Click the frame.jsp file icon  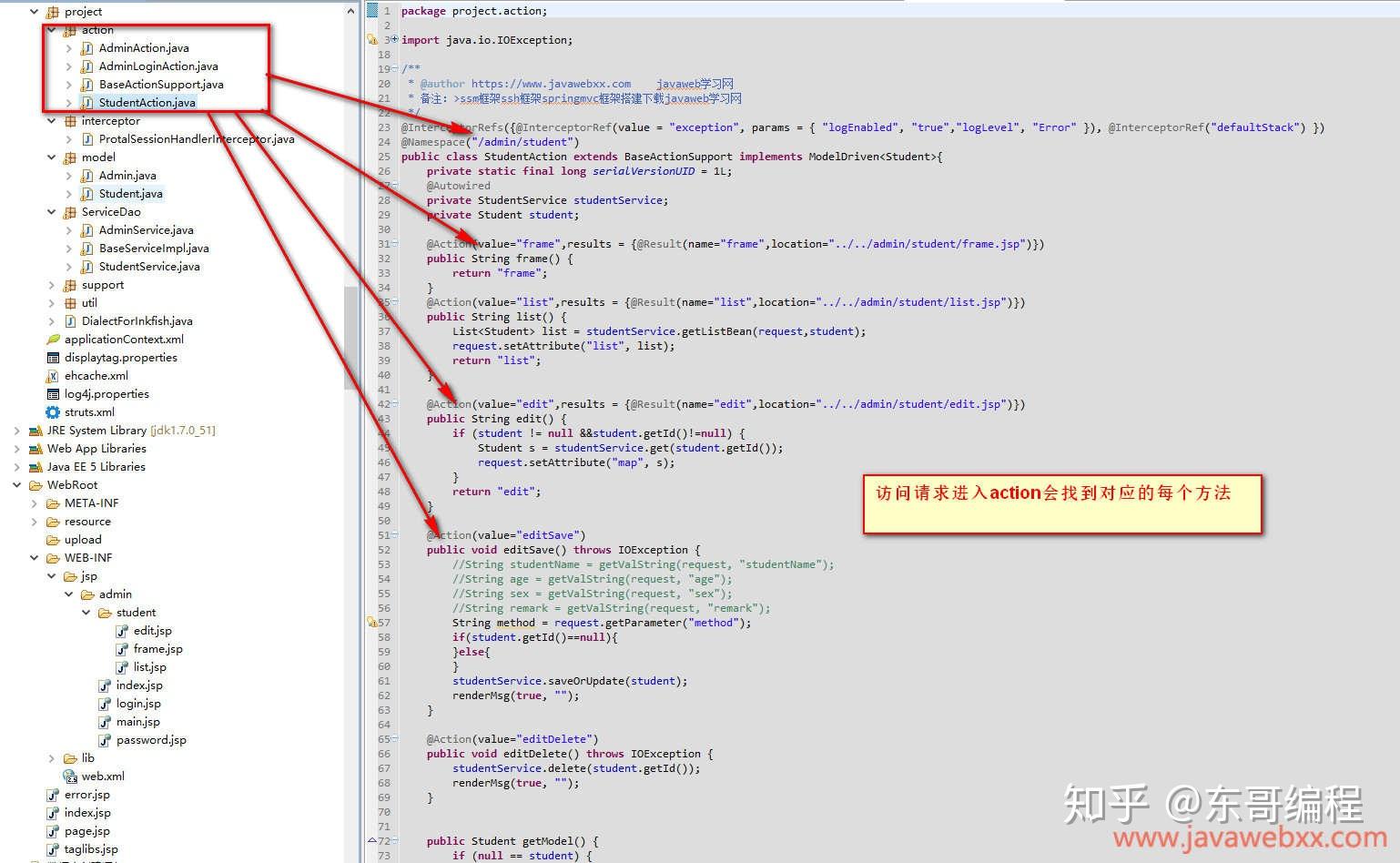pyautogui.click(x=122, y=649)
